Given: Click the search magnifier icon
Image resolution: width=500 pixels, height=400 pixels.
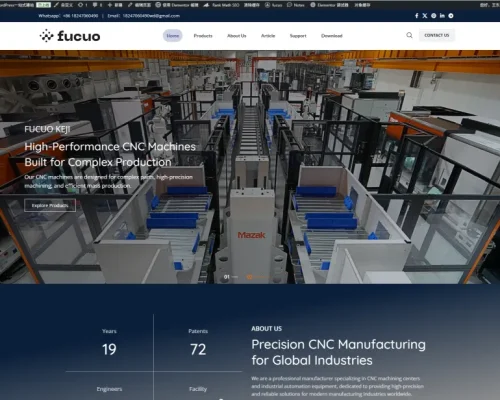Looking at the screenshot, I should click(x=409, y=35).
